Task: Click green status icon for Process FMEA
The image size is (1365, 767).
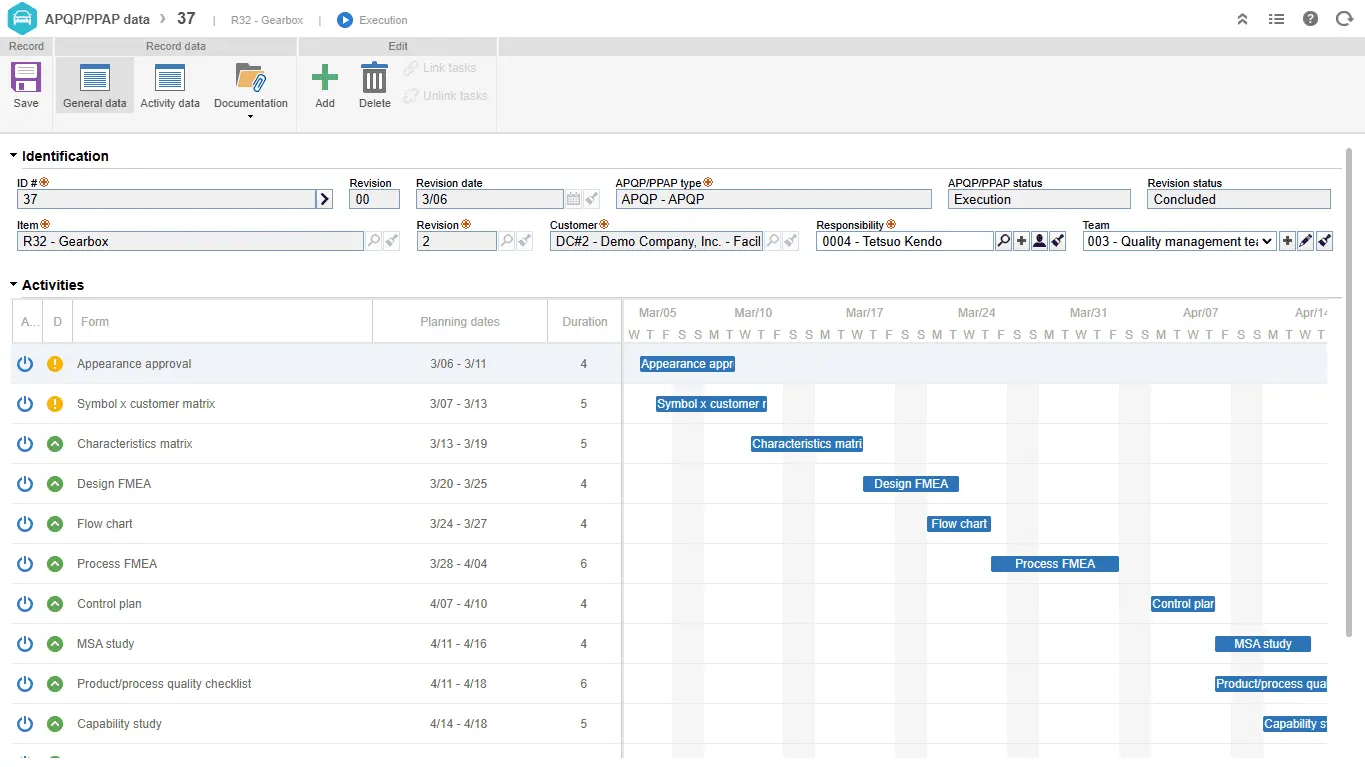Action: [55, 564]
